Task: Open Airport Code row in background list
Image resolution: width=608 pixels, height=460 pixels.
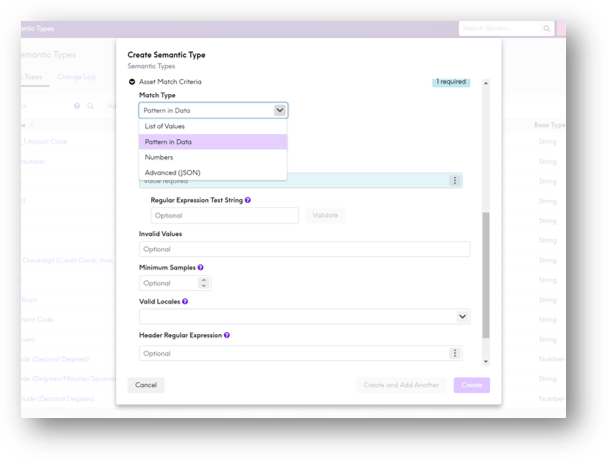Action: (x=44, y=142)
